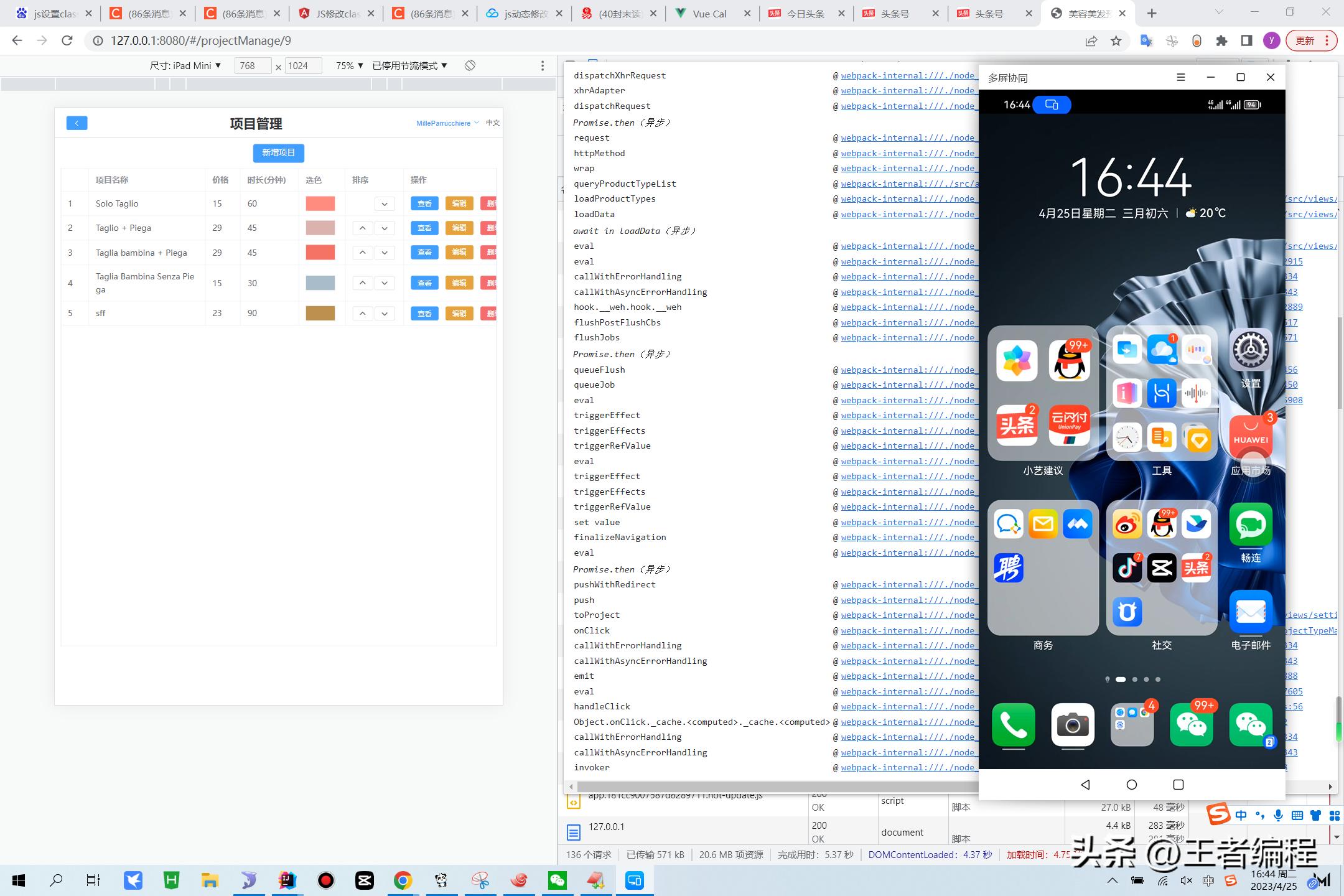Expand the MilleParrucchiere account dropdown
Image resolution: width=1344 pixels, height=896 pixels.
click(x=447, y=123)
